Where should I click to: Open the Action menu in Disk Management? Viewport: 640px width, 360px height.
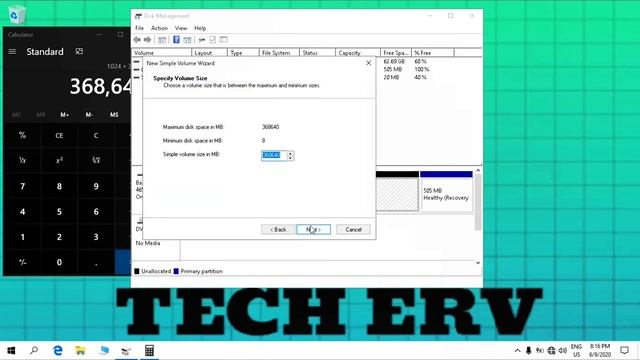(x=159, y=28)
